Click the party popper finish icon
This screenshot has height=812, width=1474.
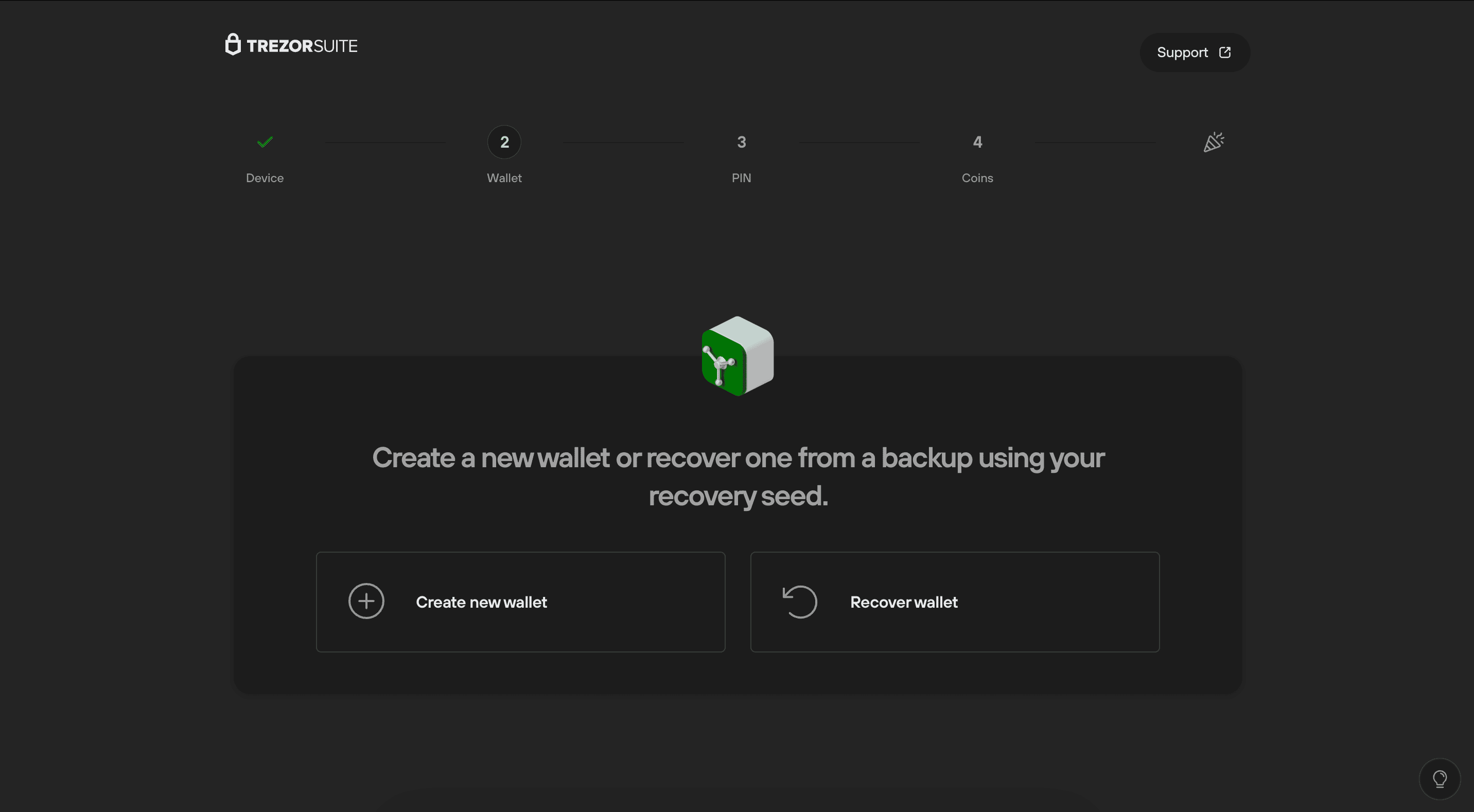point(1214,142)
